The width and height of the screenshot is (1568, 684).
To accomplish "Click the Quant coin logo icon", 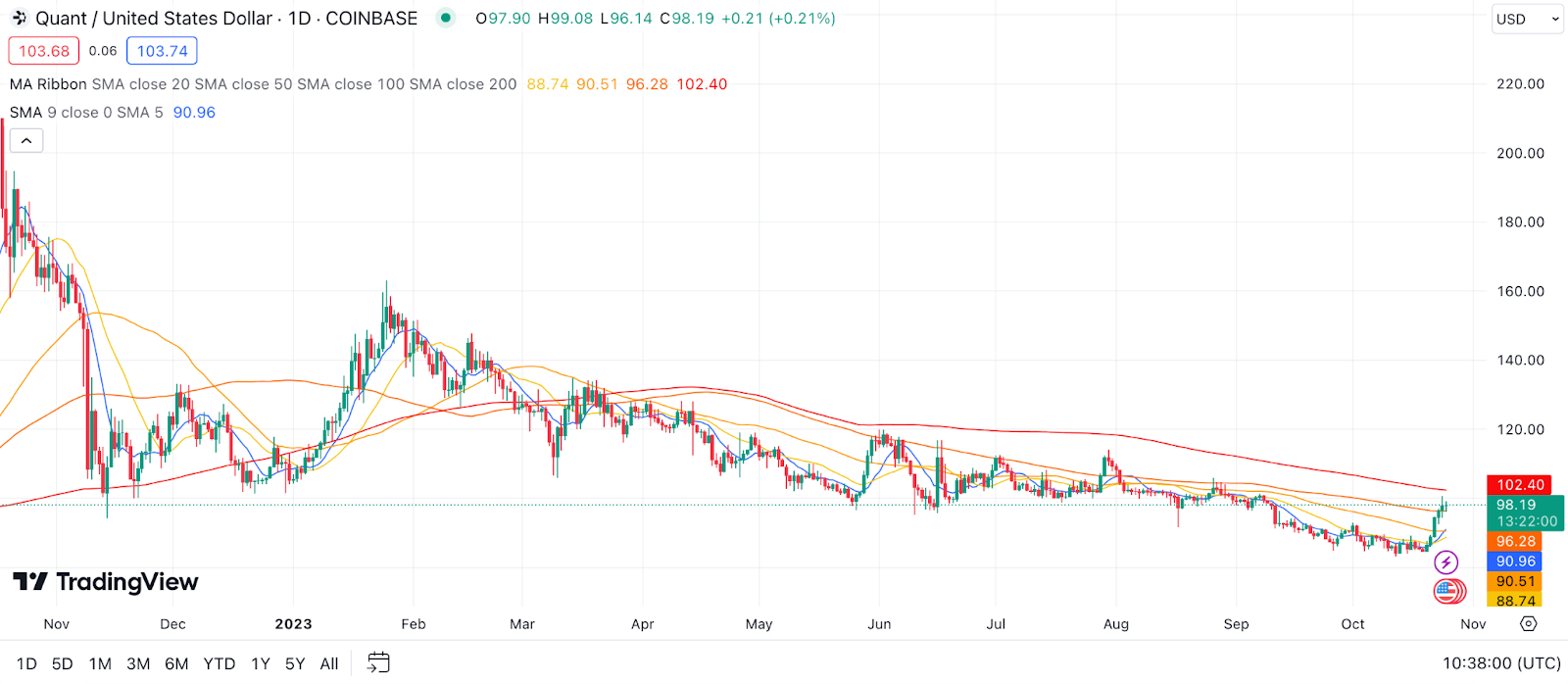I will click(x=18, y=18).
